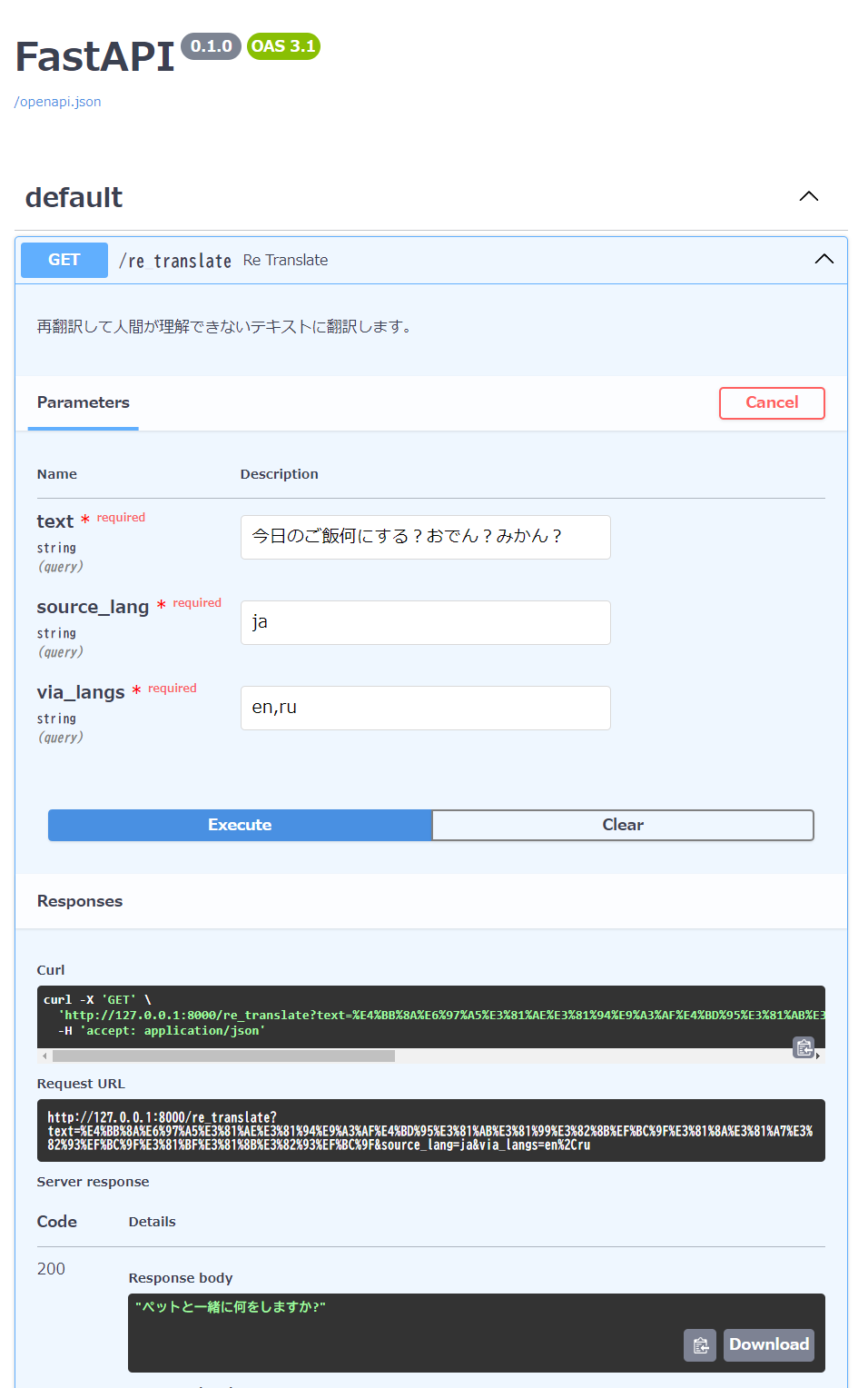868x1388 pixels.
Task: Click the 0.1.0 version badge
Action: [211, 46]
